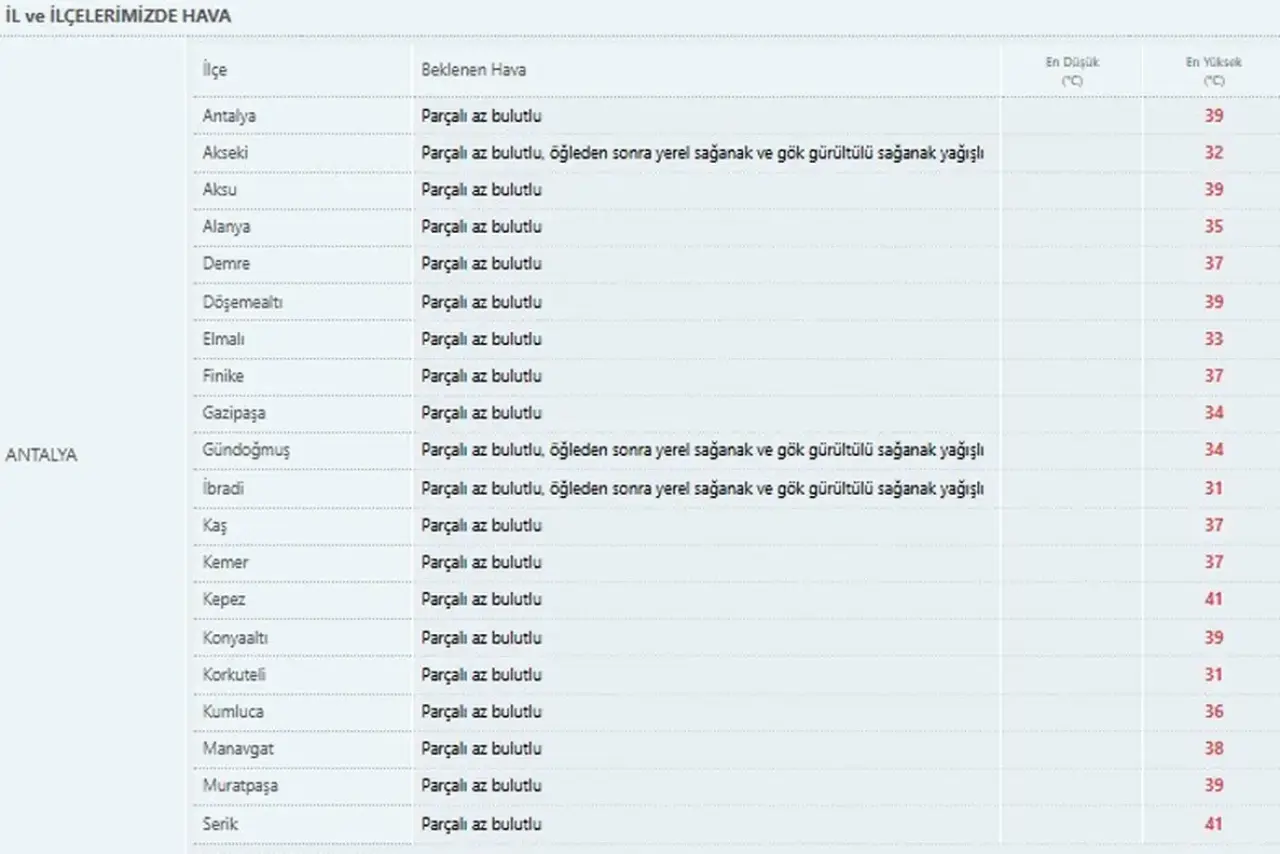
Task: Click the Serik district name
Action: 220,824
